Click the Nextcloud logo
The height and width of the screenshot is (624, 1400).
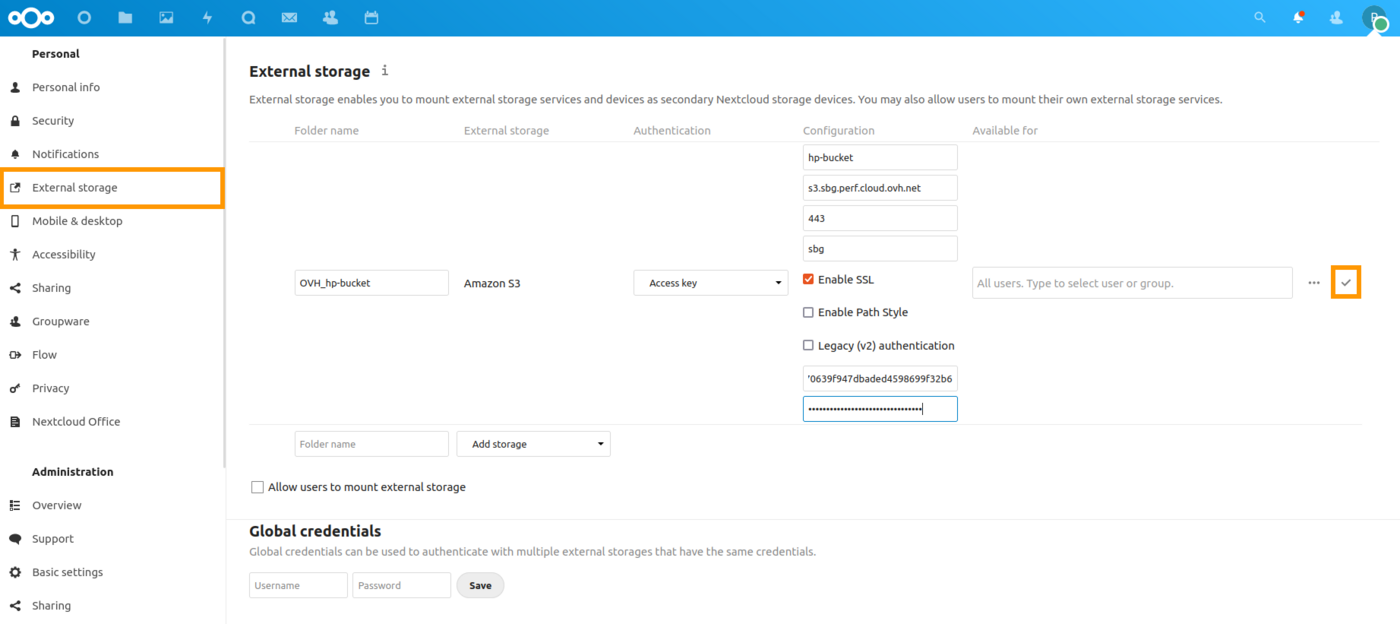31,17
